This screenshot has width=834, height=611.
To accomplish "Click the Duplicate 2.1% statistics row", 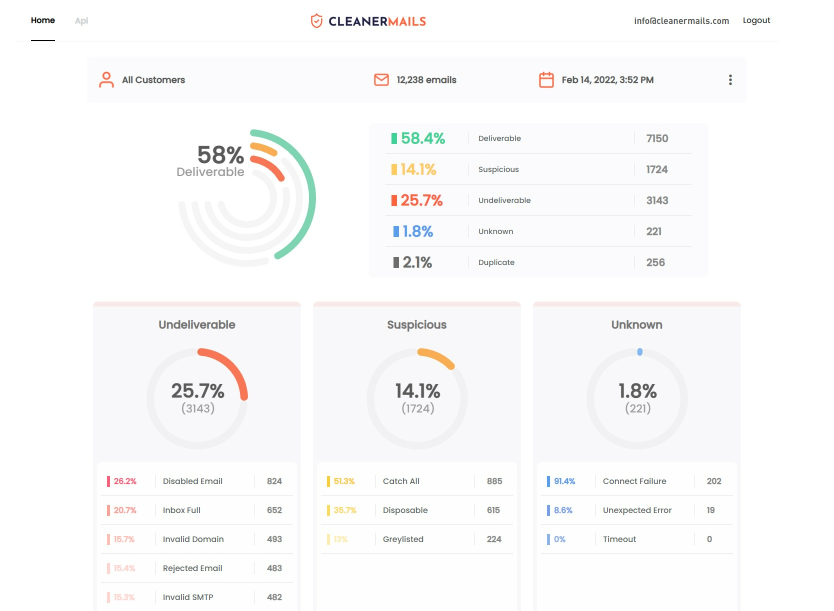I will pyautogui.click(x=538, y=262).
